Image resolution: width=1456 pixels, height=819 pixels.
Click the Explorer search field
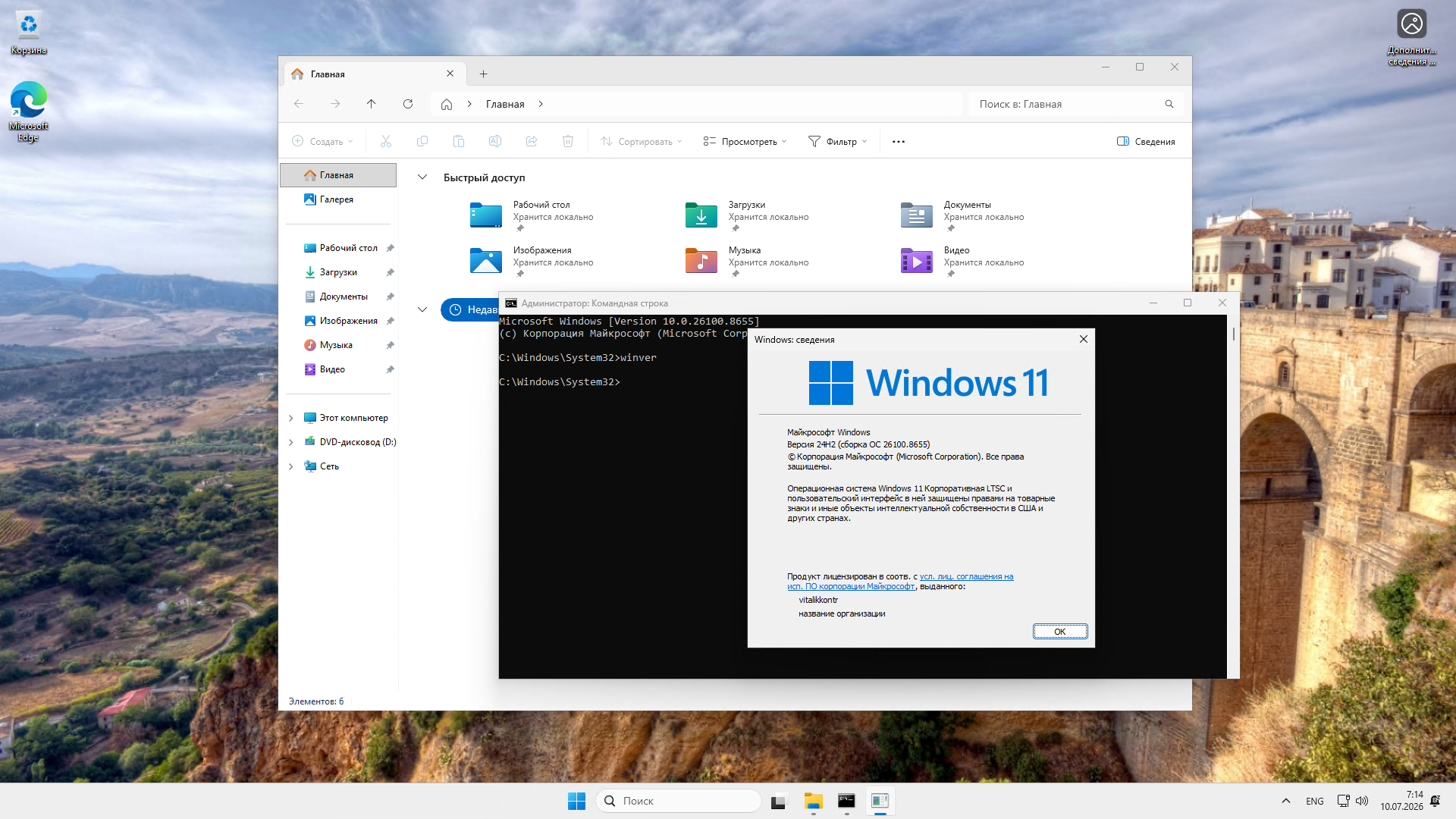coord(1075,104)
